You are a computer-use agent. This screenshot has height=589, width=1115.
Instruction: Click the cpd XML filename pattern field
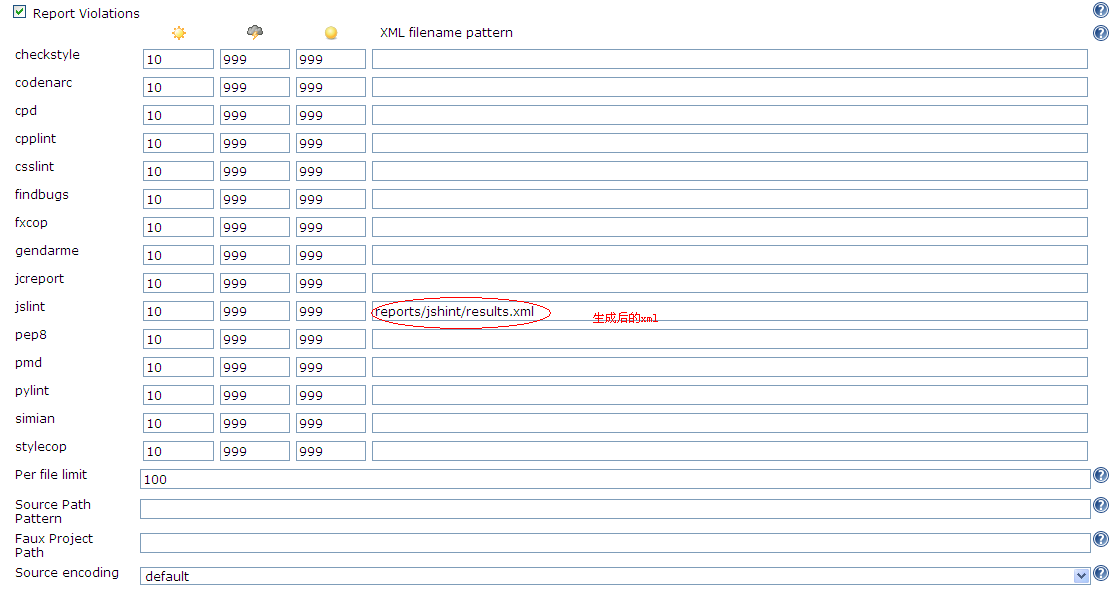[730, 115]
